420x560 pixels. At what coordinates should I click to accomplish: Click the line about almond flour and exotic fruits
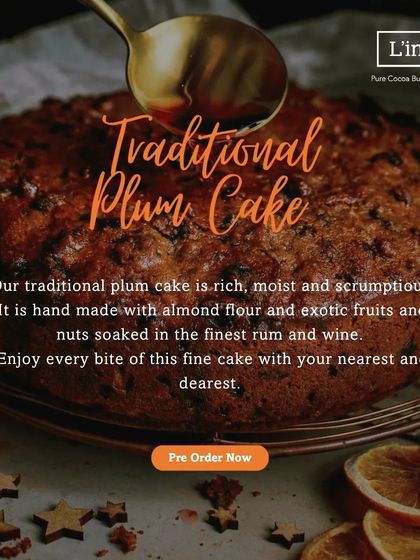click(210, 310)
